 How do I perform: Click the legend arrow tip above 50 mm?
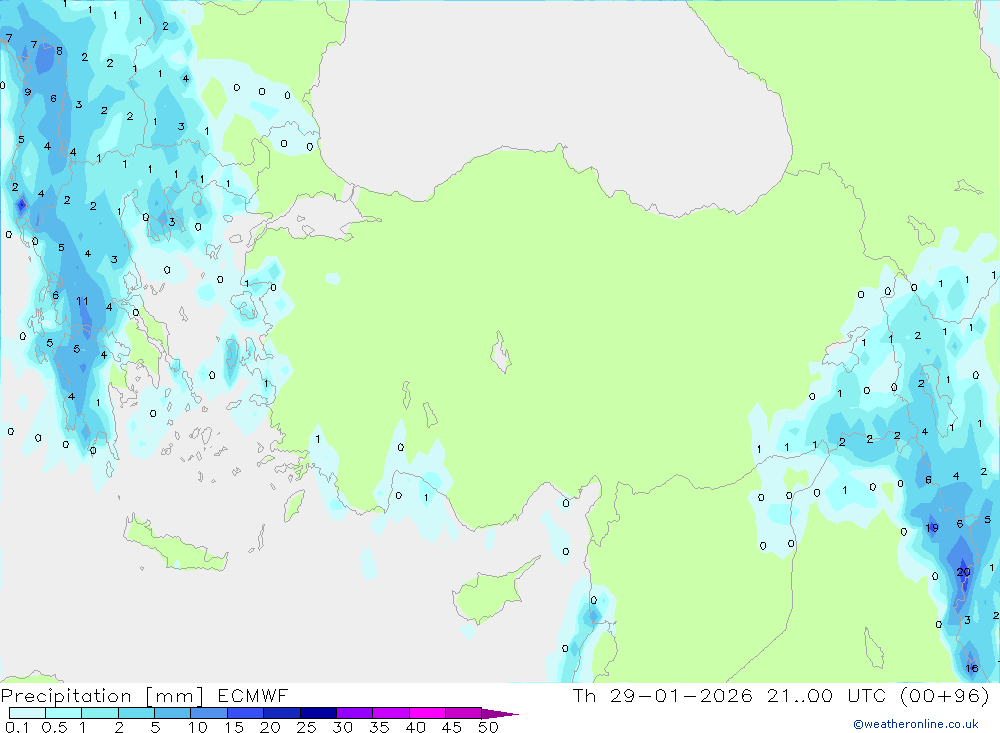[x=500, y=713]
